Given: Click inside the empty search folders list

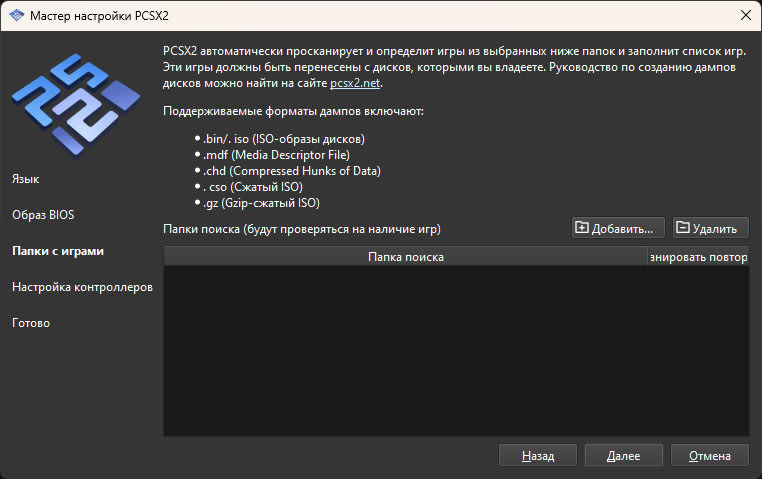Looking at the screenshot, I should pos(456,350).
